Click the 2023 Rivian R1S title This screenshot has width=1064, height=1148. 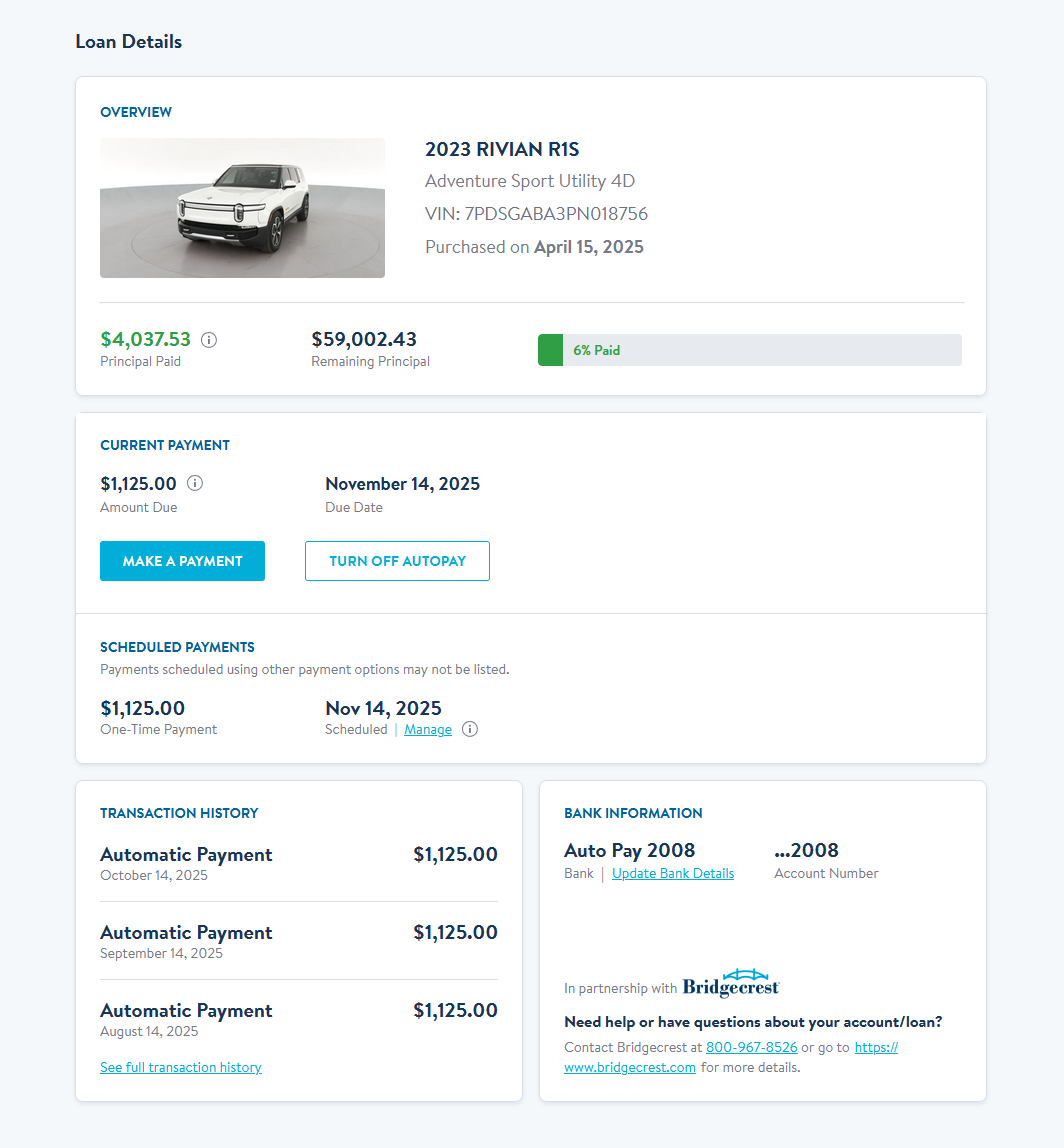click(502, 150)
